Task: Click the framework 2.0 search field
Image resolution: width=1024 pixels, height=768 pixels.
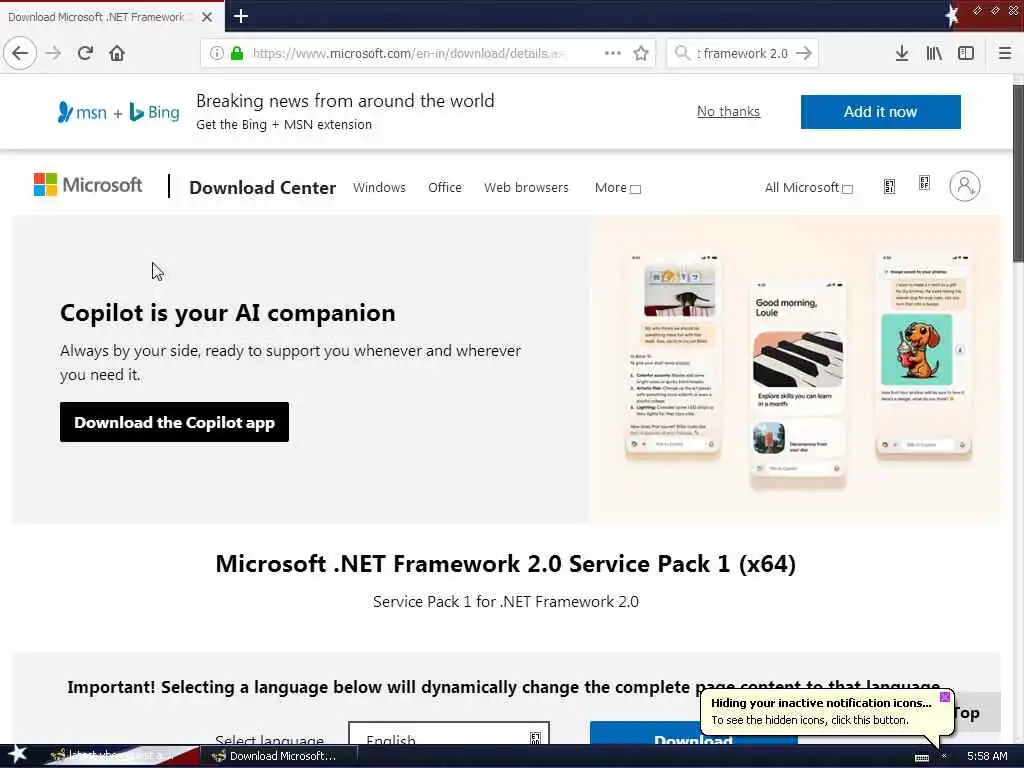Action: [x=742, y=53]
